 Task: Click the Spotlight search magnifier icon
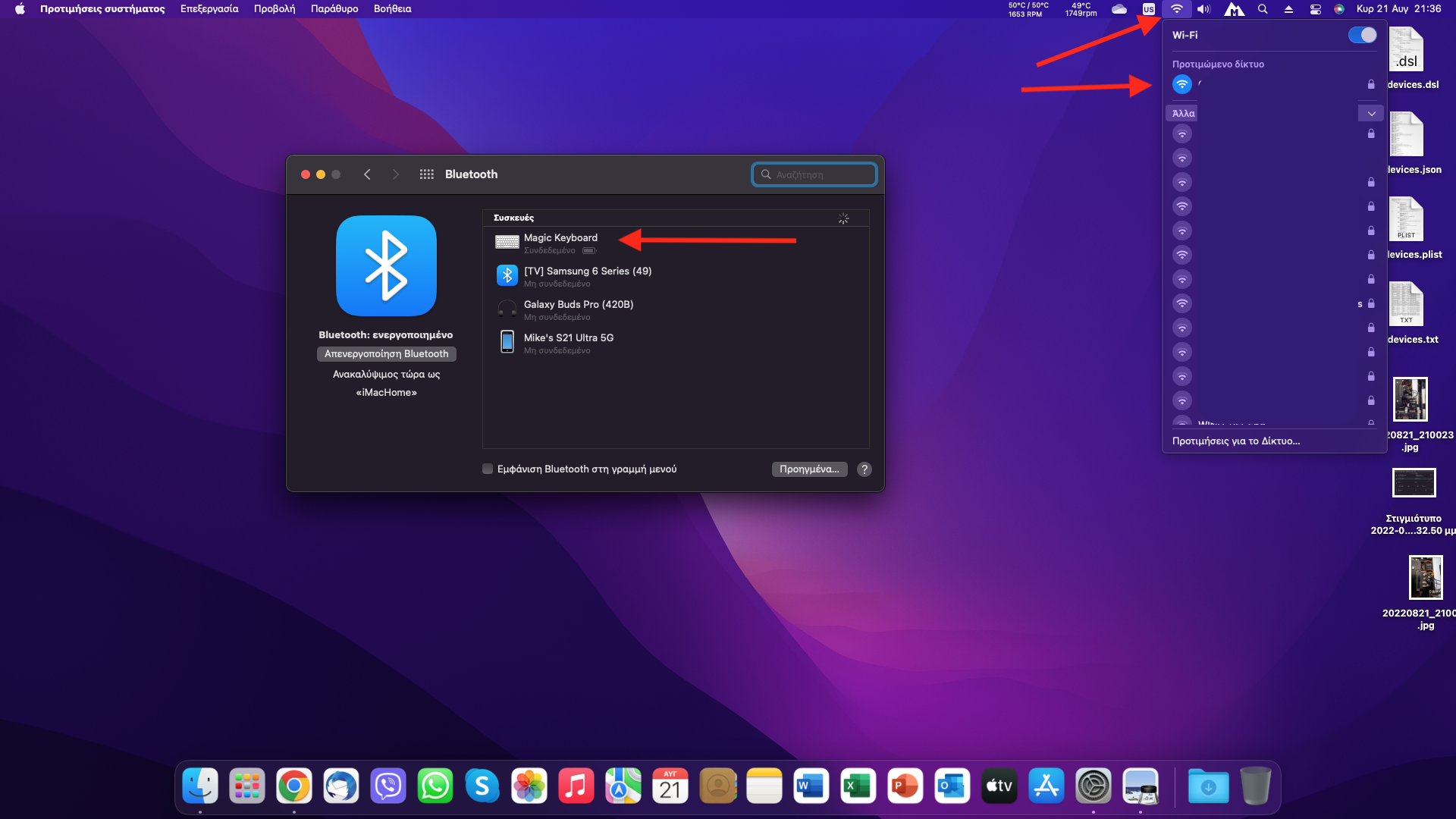coord(1263,9)
